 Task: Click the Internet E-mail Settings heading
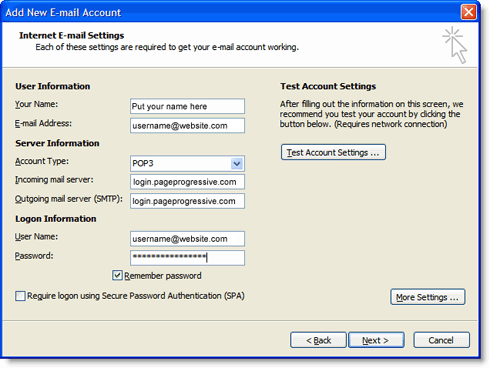pyautogui.click(x=72, y=35)
